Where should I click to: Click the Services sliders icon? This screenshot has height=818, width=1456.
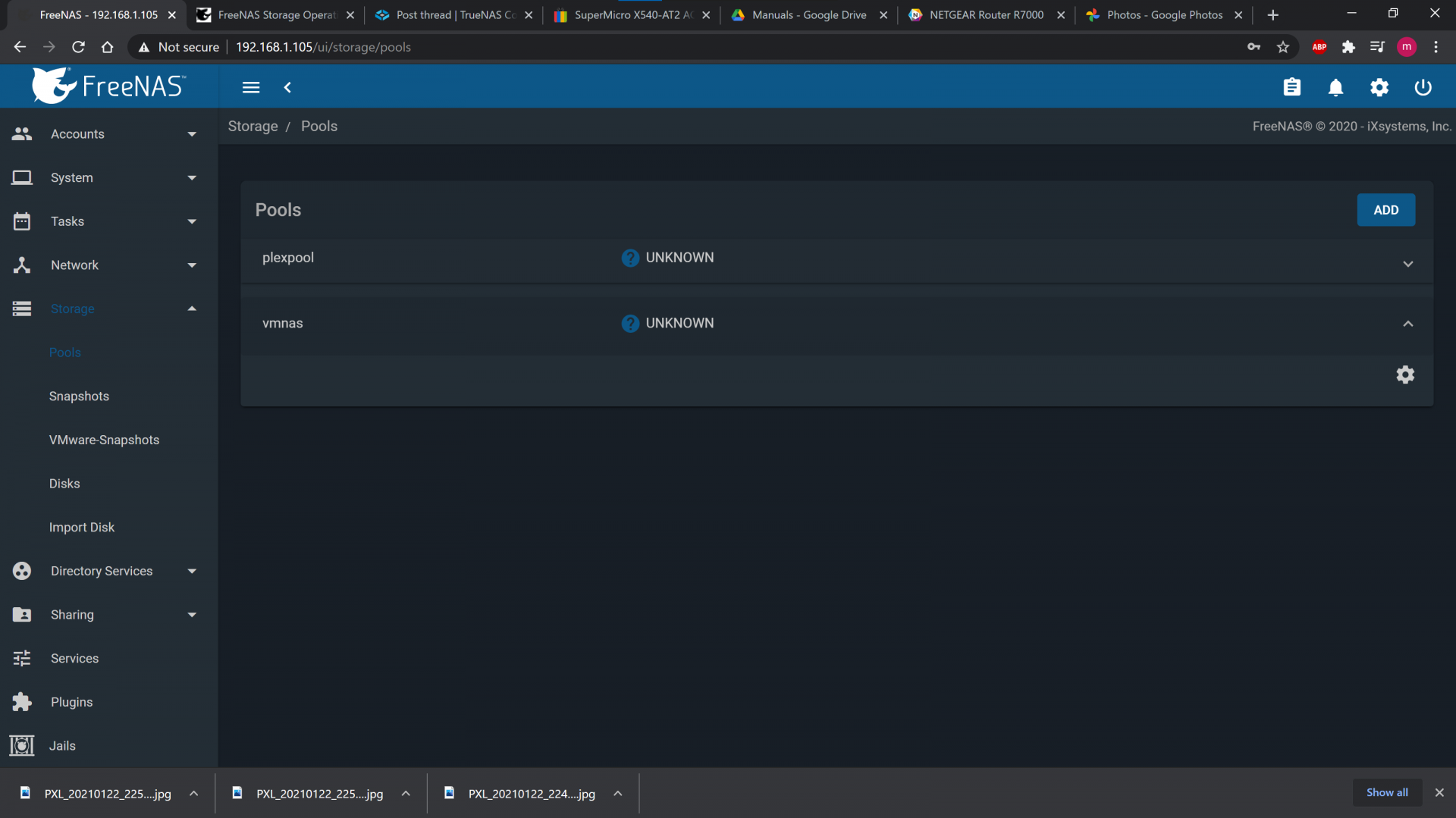coord(22,658)
